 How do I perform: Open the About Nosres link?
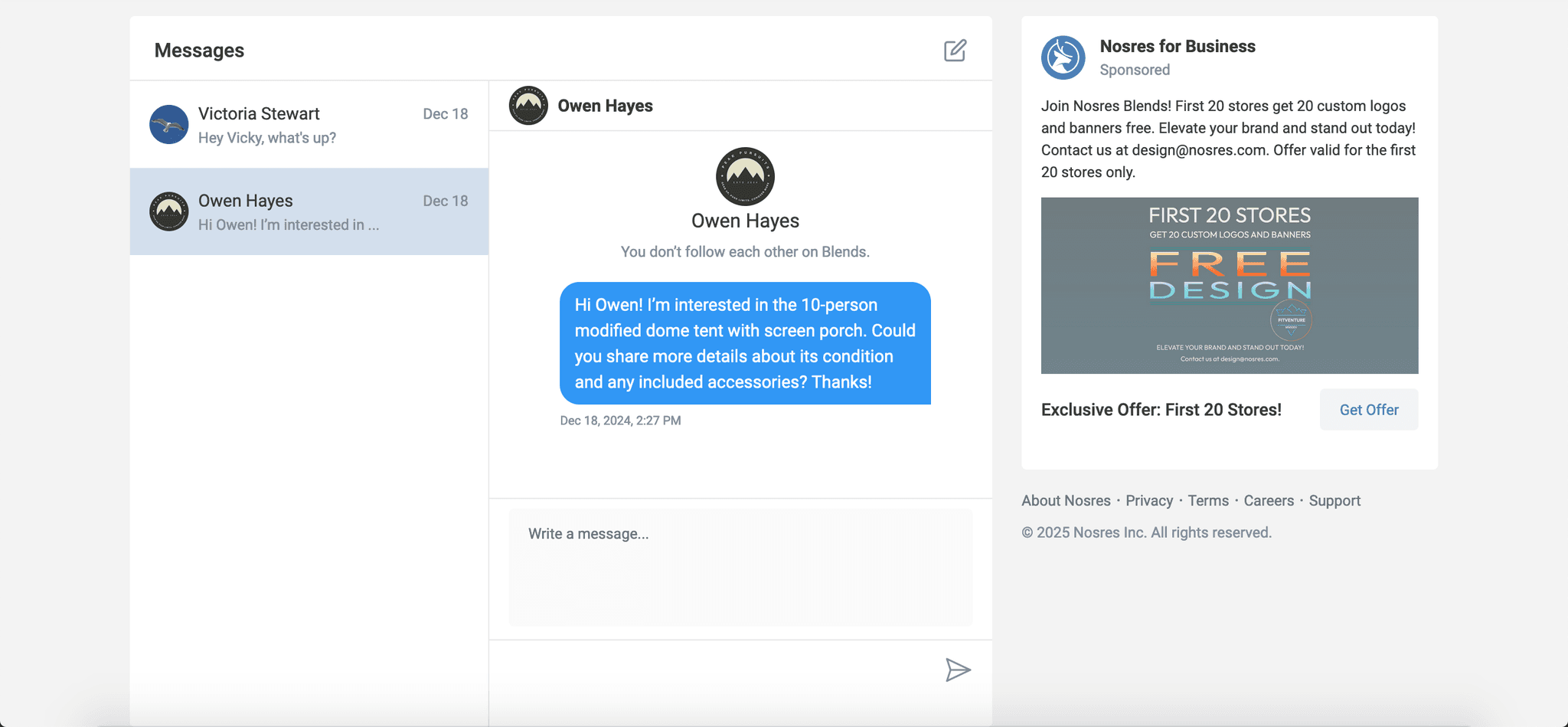pyautogui.click(x=1066, y=501)
